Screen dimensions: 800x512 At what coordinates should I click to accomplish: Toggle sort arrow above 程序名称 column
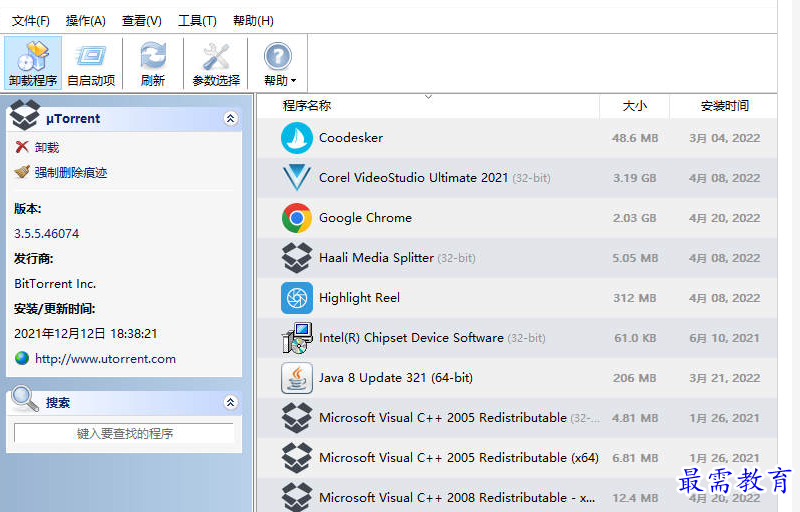tap(429, 96)
